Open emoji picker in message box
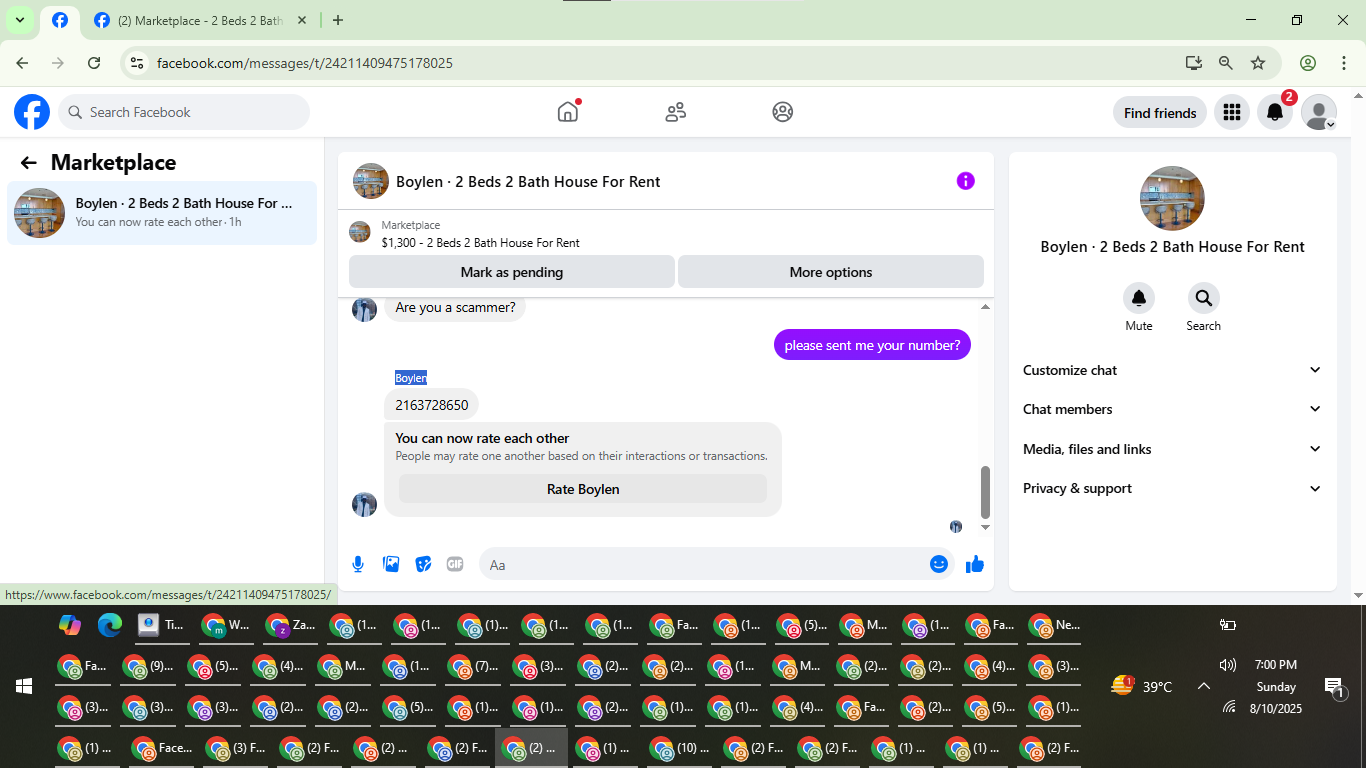The image size is (1366, 768). [938, 564]
